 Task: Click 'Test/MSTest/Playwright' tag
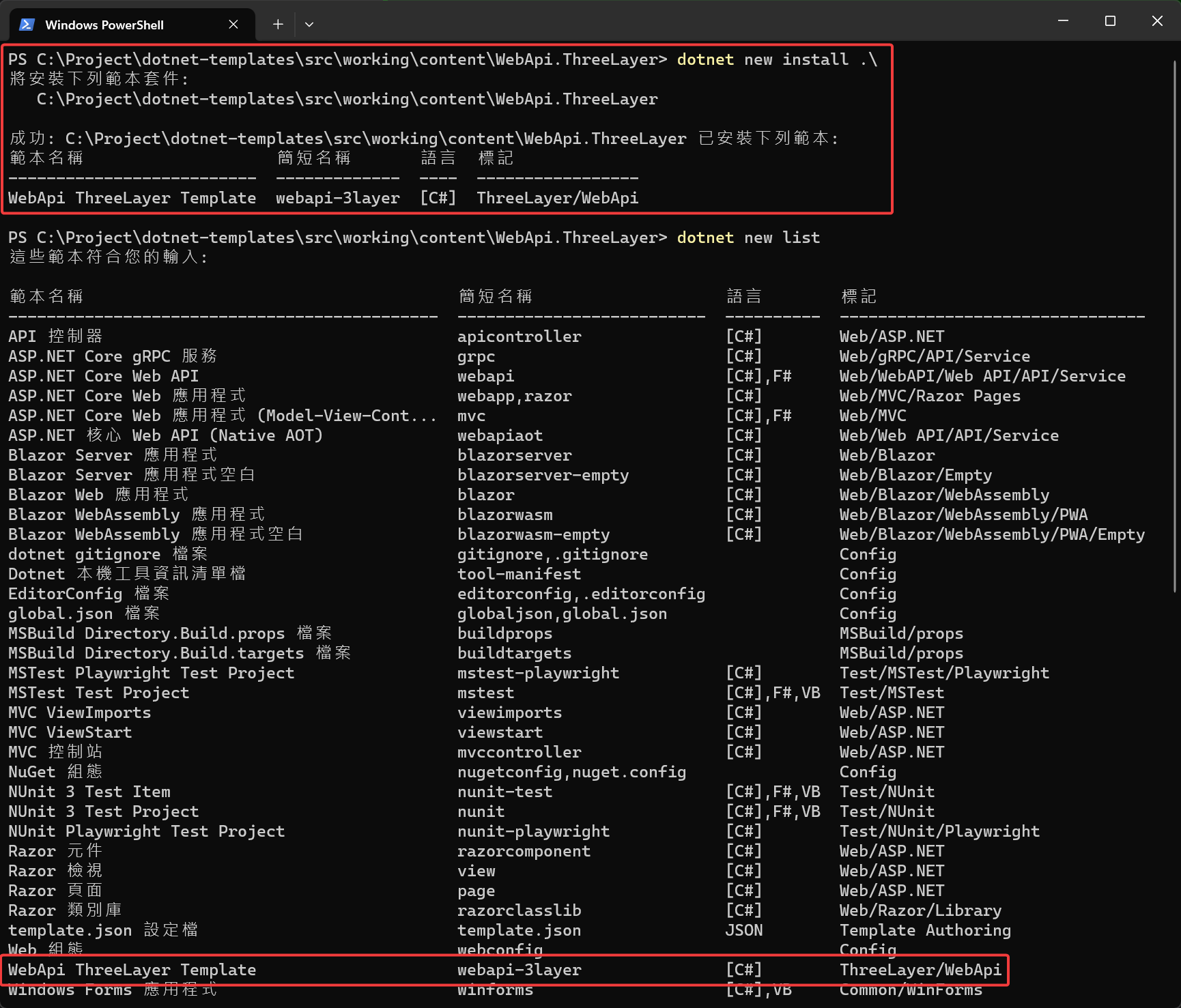[x=945, y=674]
